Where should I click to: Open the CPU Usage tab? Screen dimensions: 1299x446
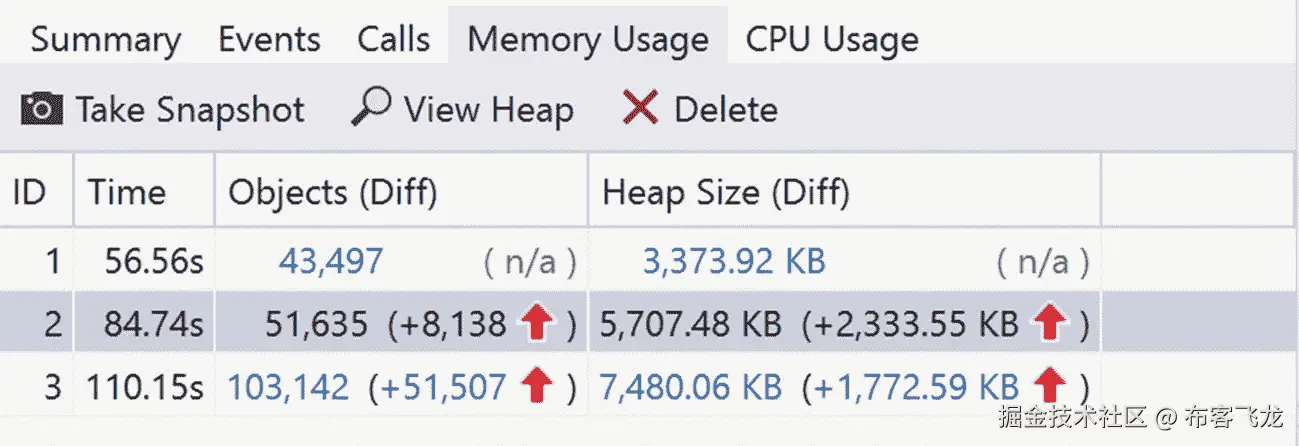(x=831, y=40)
